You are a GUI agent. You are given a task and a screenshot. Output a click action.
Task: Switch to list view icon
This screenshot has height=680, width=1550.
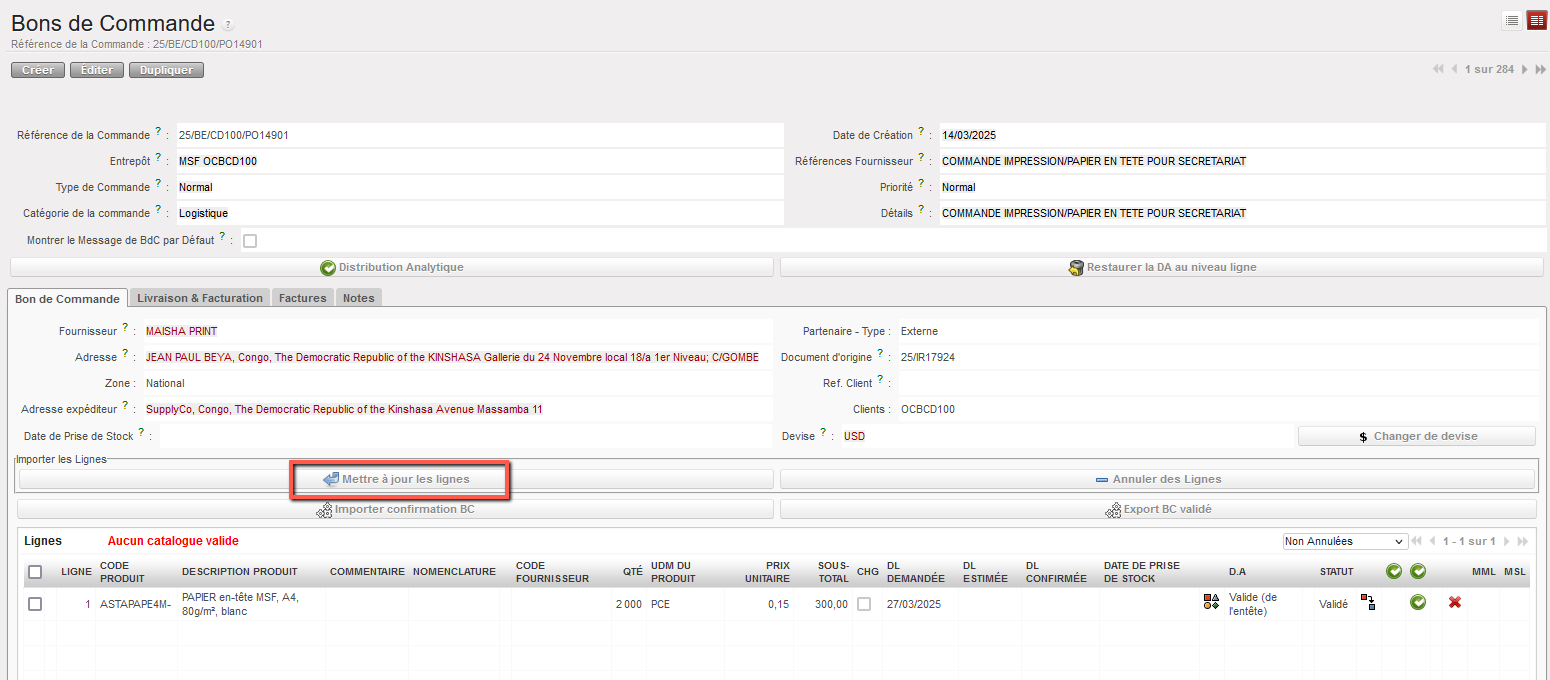click(1512, 21)
